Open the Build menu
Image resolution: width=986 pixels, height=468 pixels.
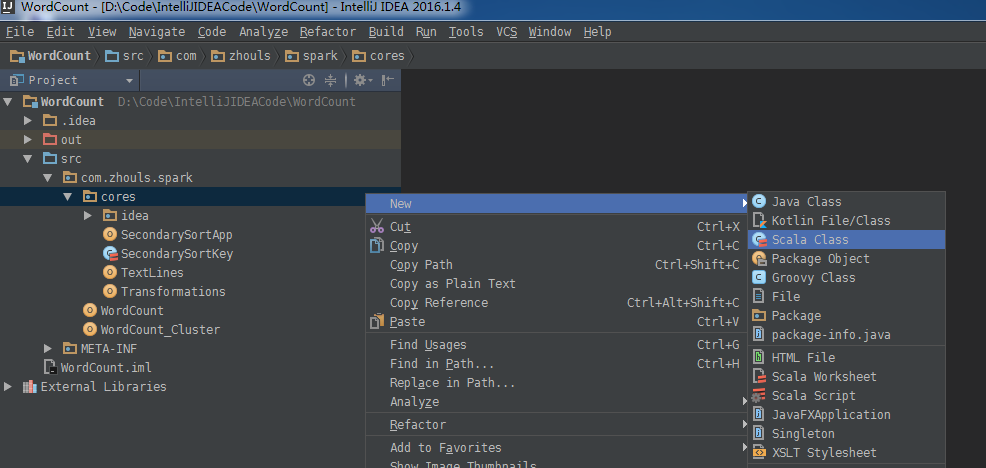click(x=386, y=31)
